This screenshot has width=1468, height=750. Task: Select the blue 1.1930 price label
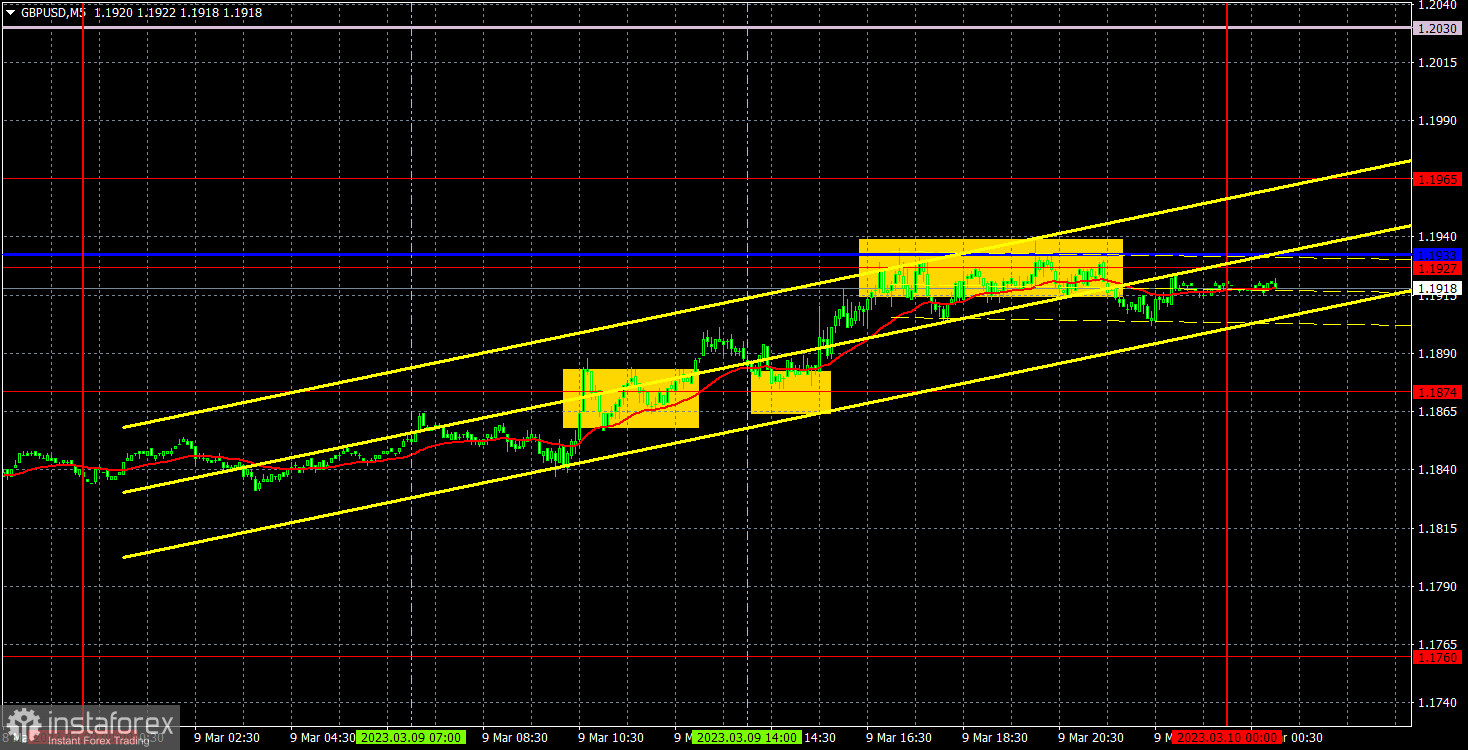pos(1438,255)
